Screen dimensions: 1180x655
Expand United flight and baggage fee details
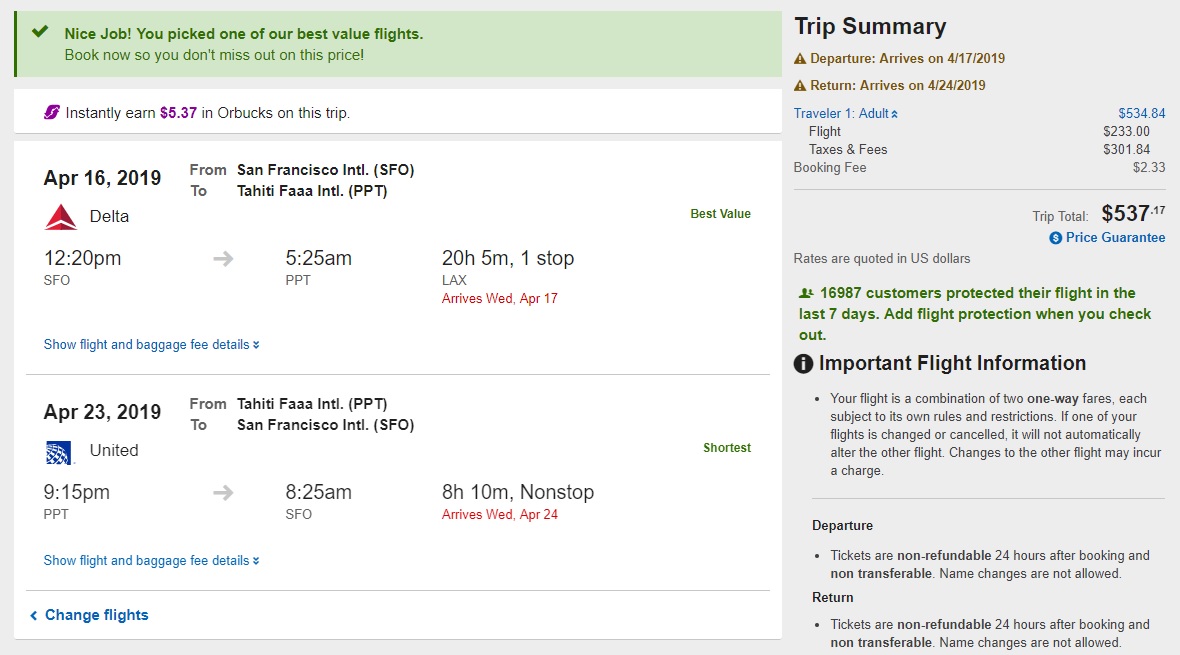click(151, 560)
